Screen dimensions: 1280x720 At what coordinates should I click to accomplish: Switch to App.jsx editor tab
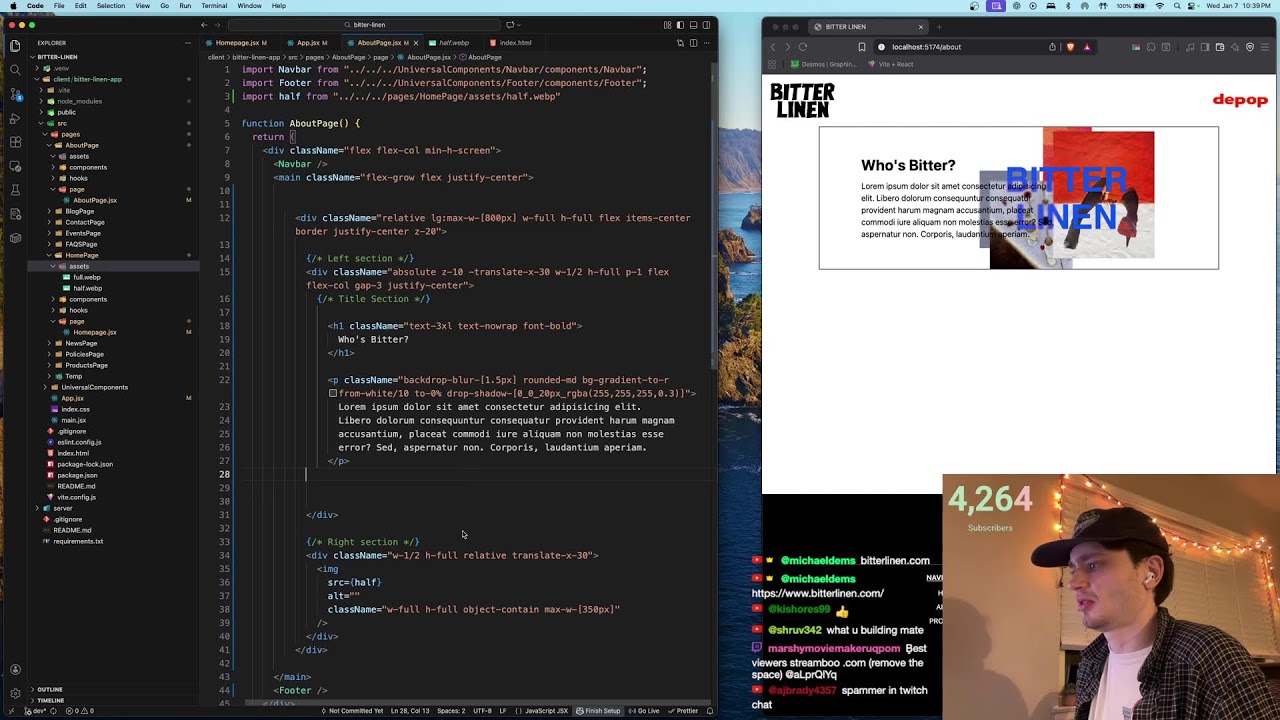click(x=311, y=43)
